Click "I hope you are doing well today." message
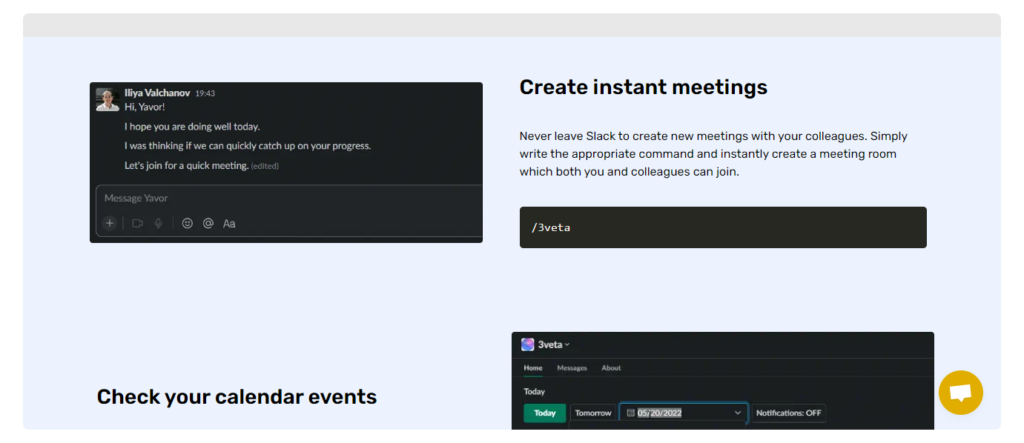The image size is (1024, 443). [192, 127]
